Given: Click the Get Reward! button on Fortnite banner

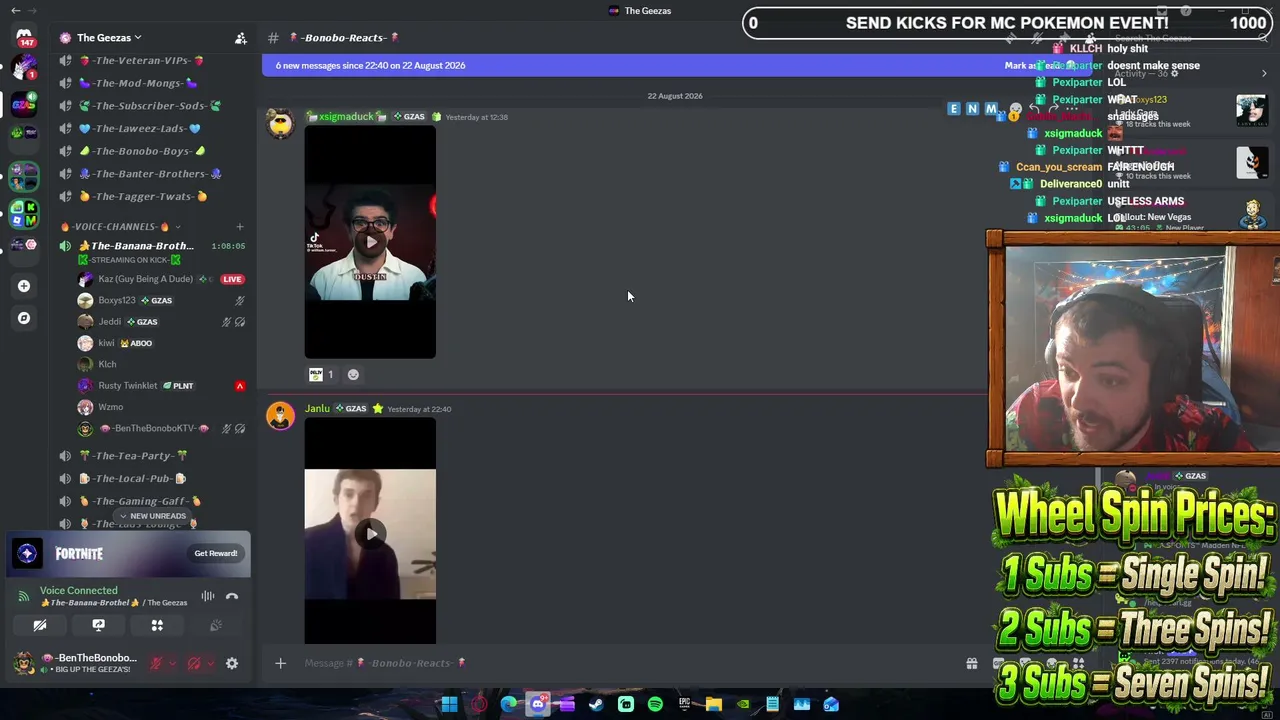Looking at the screenshot, I should coord(216,554).
